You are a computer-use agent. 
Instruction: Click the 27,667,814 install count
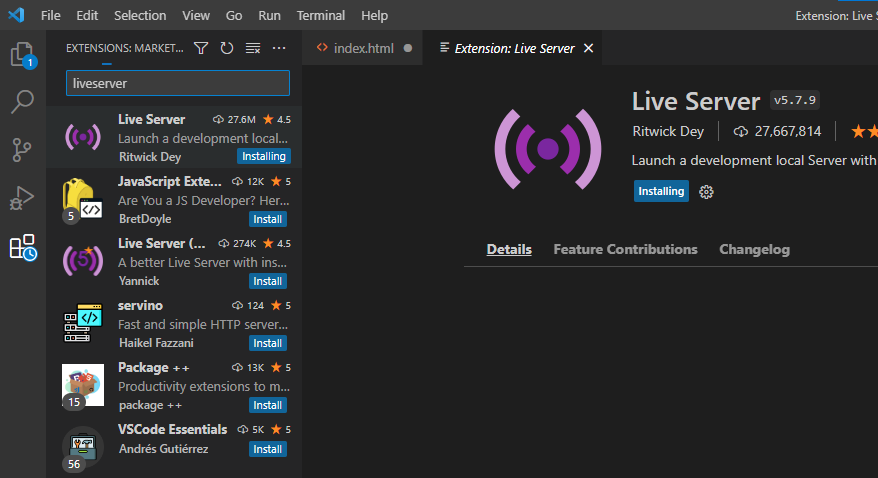click(777, 132)
